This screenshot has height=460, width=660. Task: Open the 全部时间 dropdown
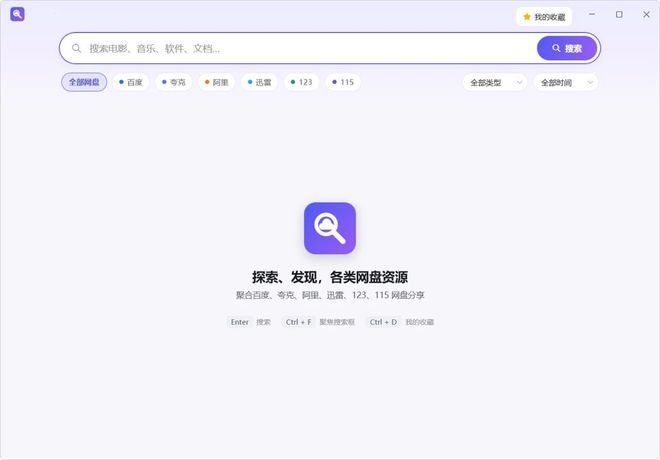tap(566, 82)
